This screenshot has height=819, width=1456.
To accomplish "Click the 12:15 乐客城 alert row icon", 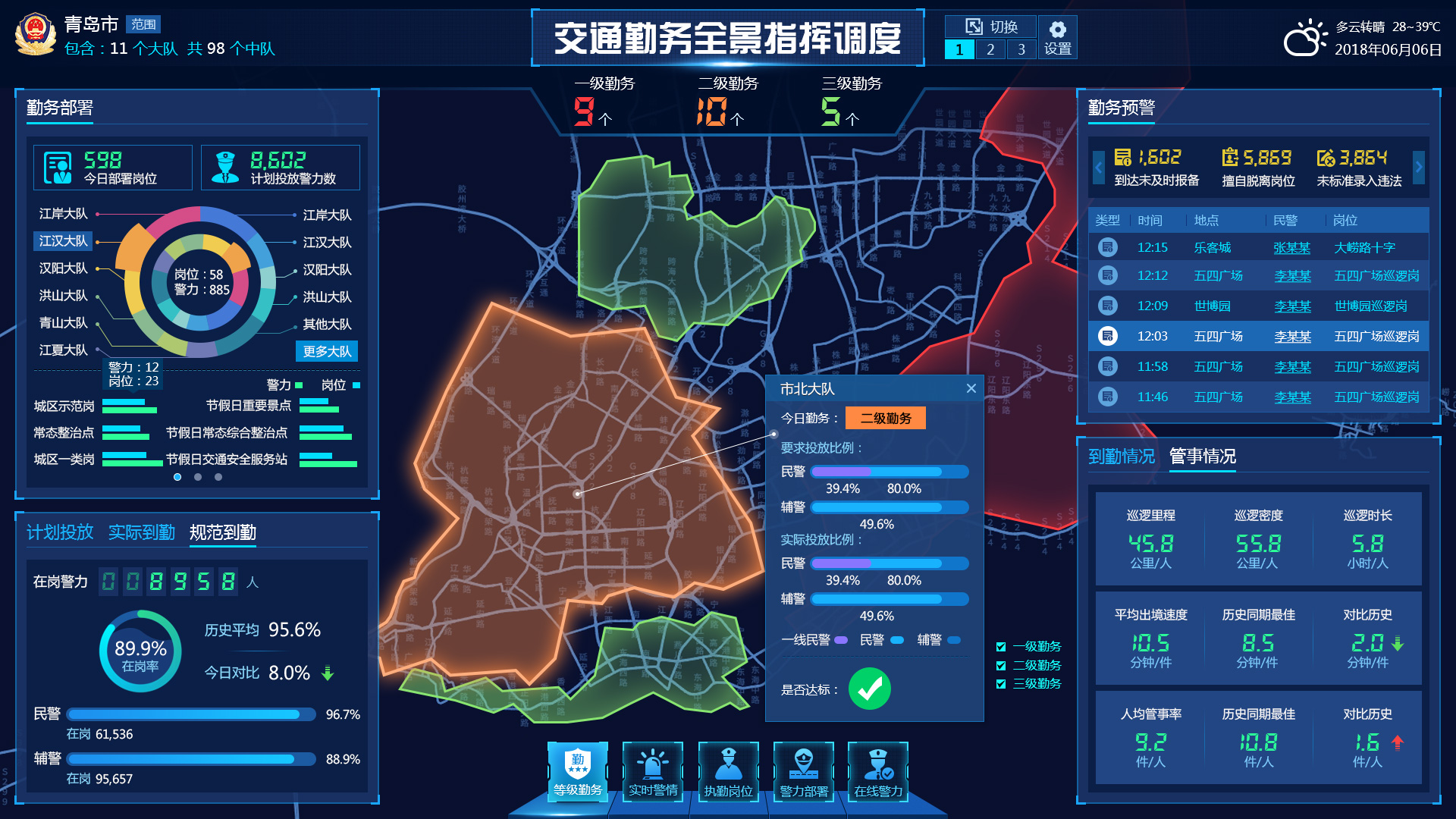I will point(1108,247).
